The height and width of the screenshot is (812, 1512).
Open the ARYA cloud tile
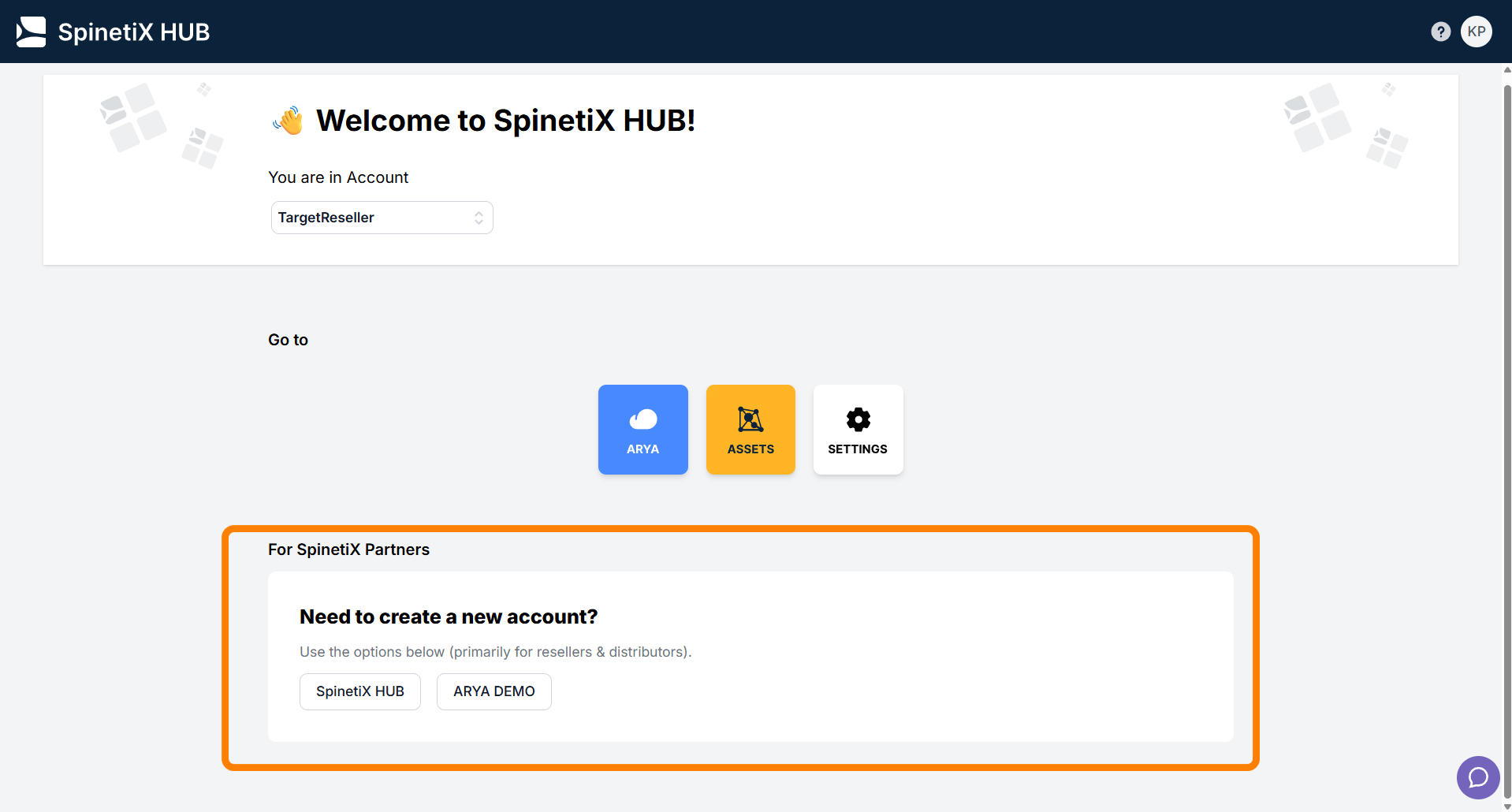(643, 430)
